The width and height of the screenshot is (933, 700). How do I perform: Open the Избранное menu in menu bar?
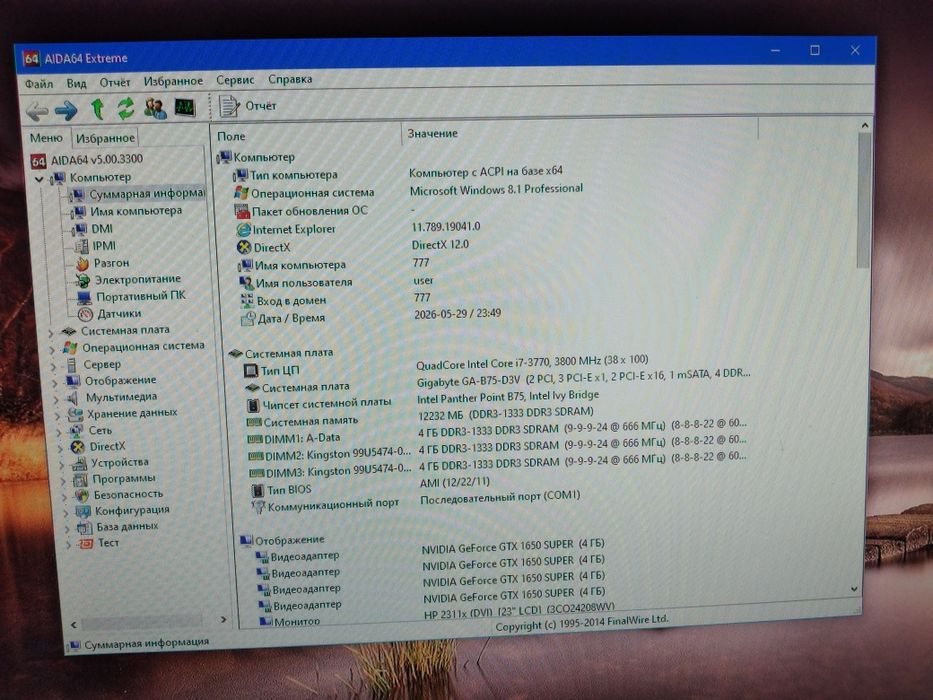(173, 81)
